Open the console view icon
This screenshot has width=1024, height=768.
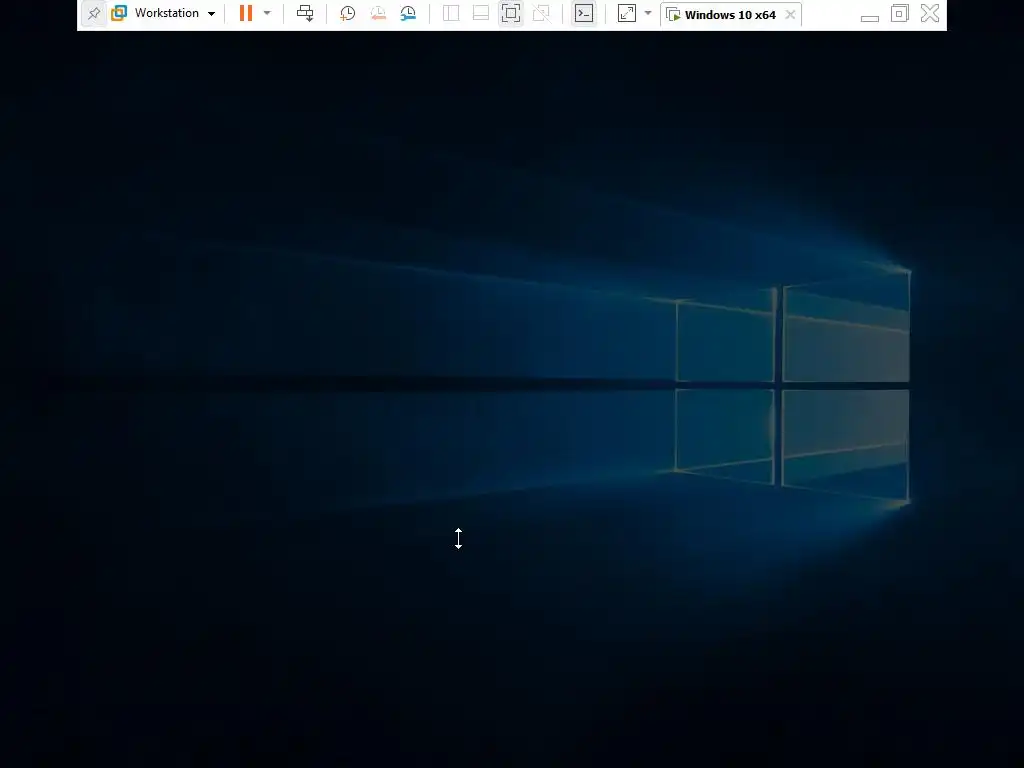[584, 13]
